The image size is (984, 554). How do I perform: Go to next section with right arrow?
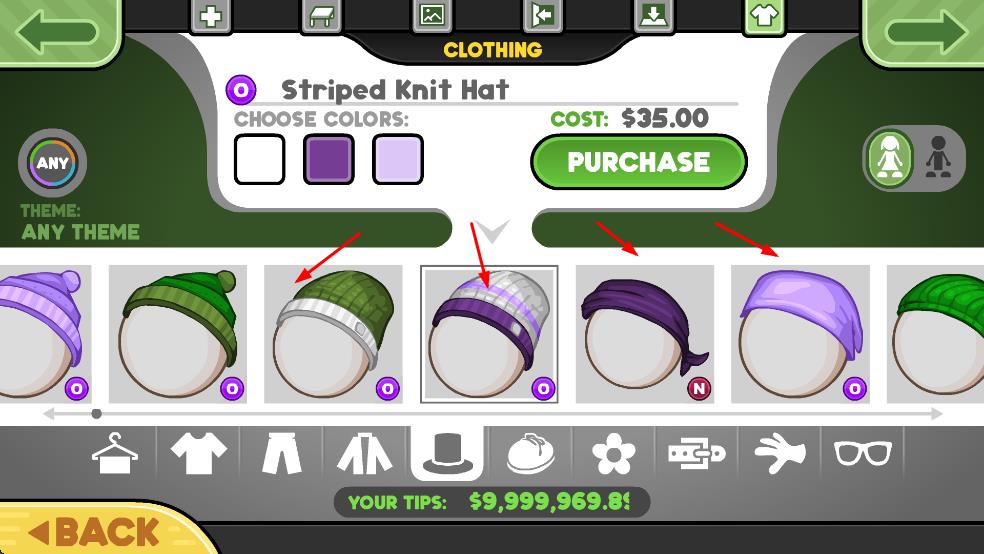coord(923,31)
